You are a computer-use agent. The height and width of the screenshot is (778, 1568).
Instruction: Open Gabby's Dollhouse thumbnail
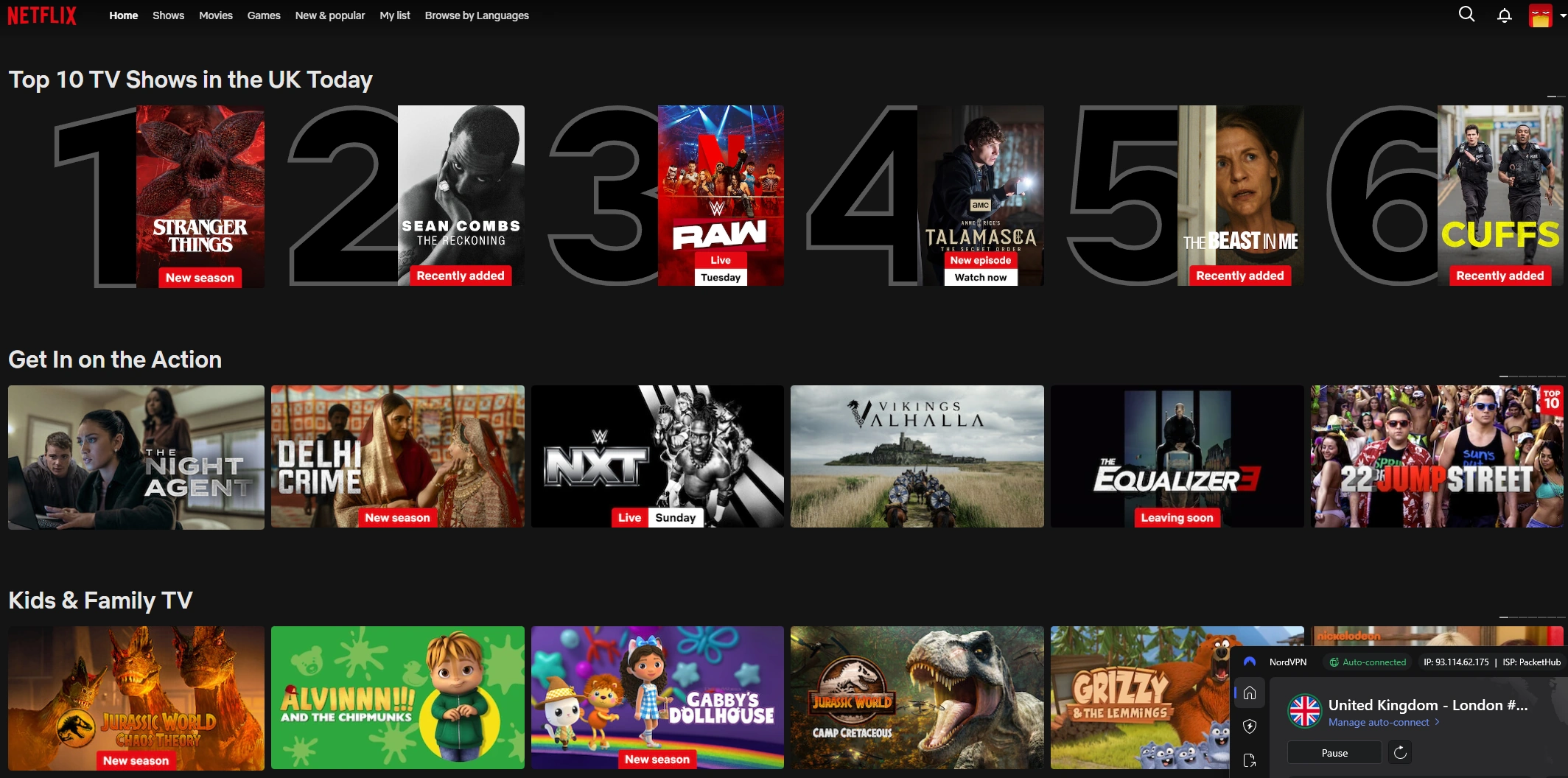657,698
